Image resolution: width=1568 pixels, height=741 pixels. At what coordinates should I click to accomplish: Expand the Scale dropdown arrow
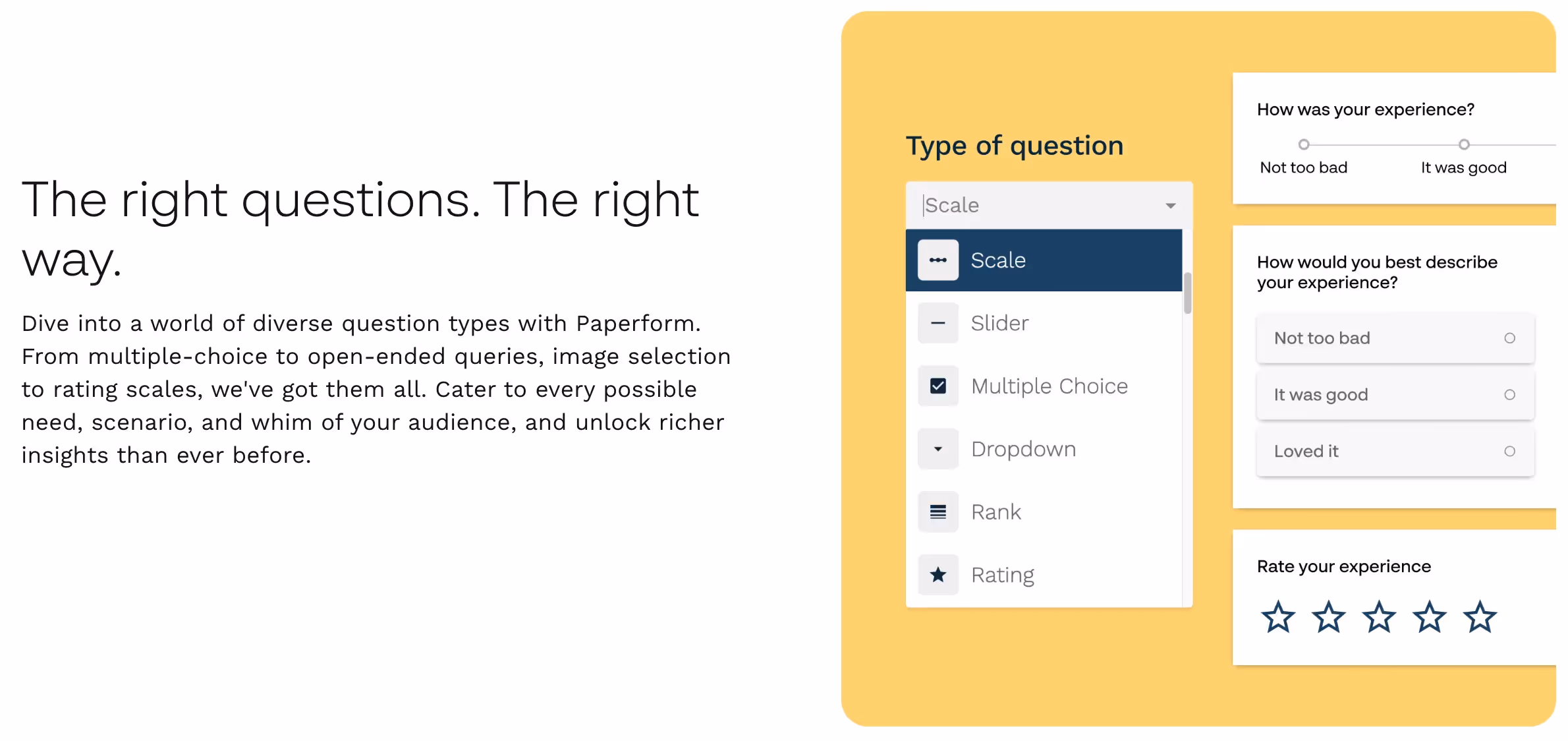click(x=1170, y=206)
